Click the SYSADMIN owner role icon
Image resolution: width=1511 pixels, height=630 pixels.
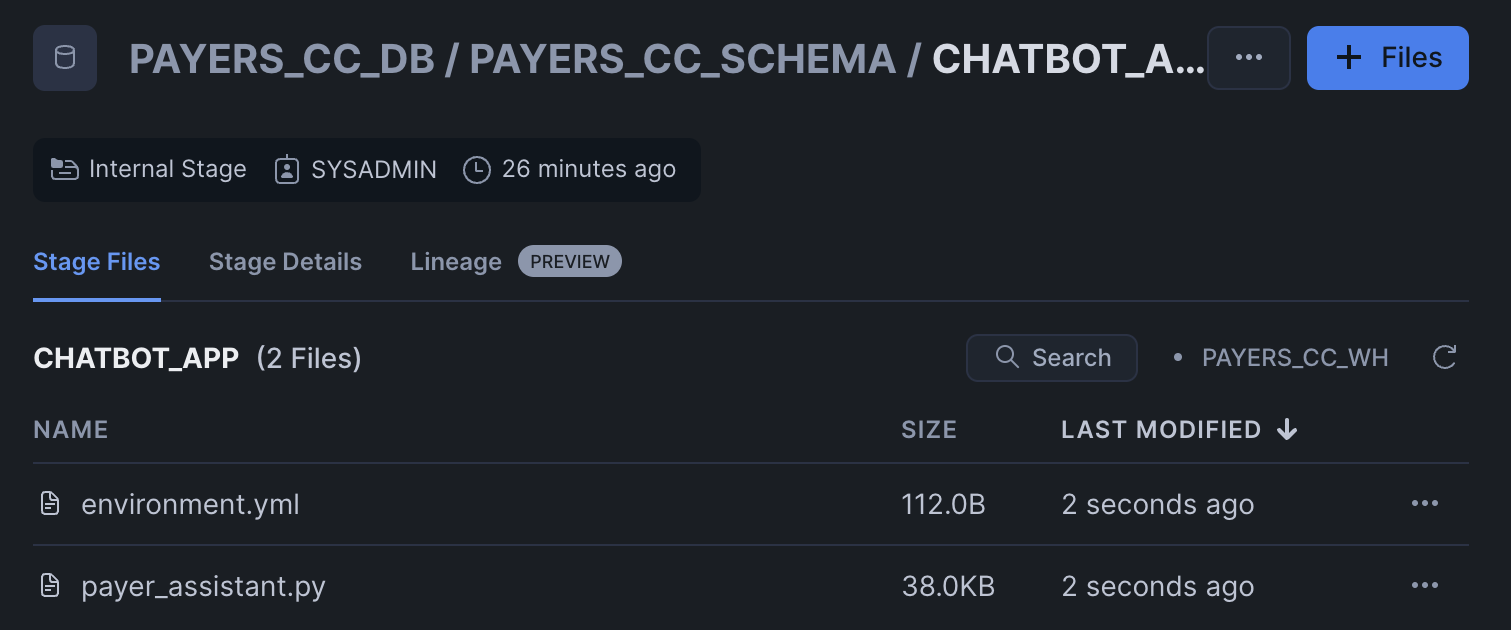pos(287,170)
